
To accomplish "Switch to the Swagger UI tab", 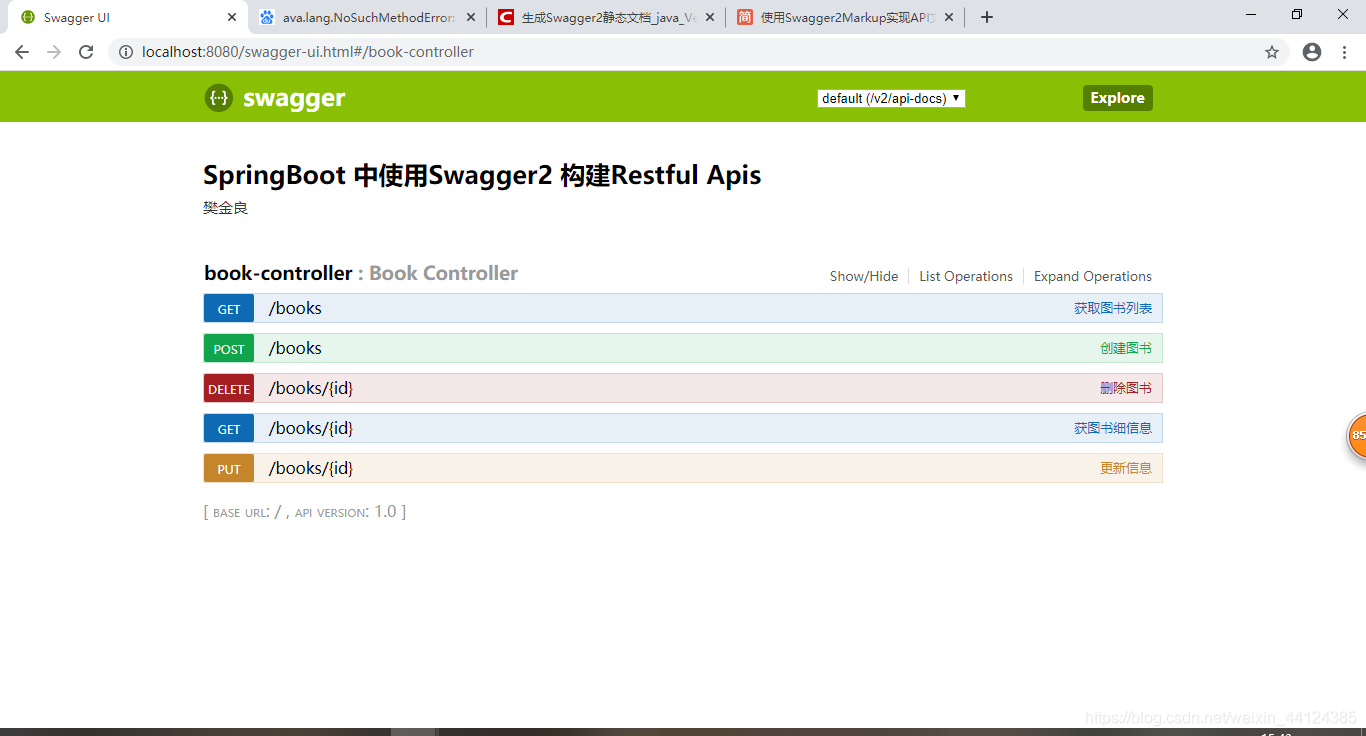I will coord(125,17).
